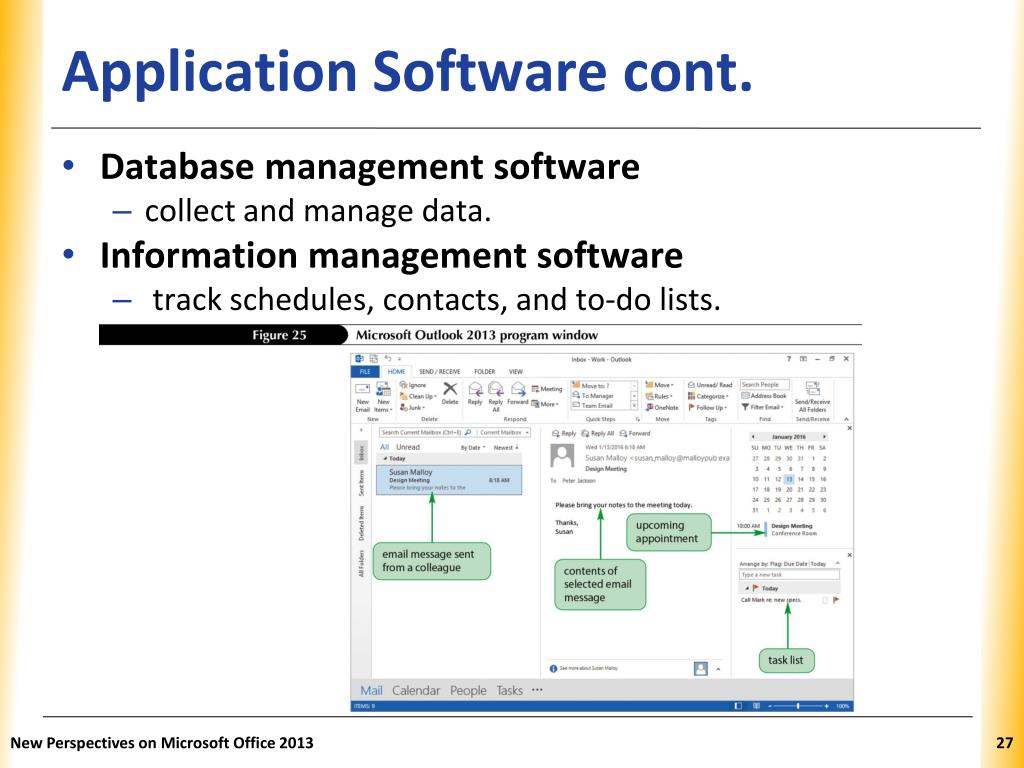Switch to Tasks in navigation bar
The height and width of the screenshot is (768, 1024).
coord(509,690)
